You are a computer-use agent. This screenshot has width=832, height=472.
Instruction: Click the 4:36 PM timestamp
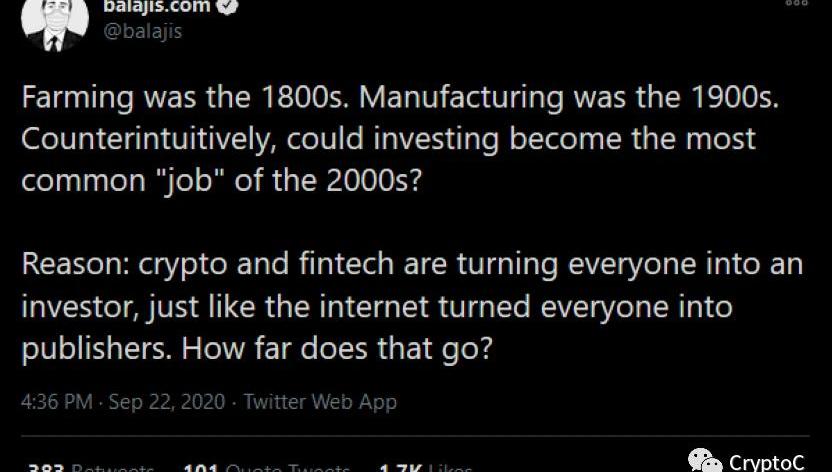point(55,402)
